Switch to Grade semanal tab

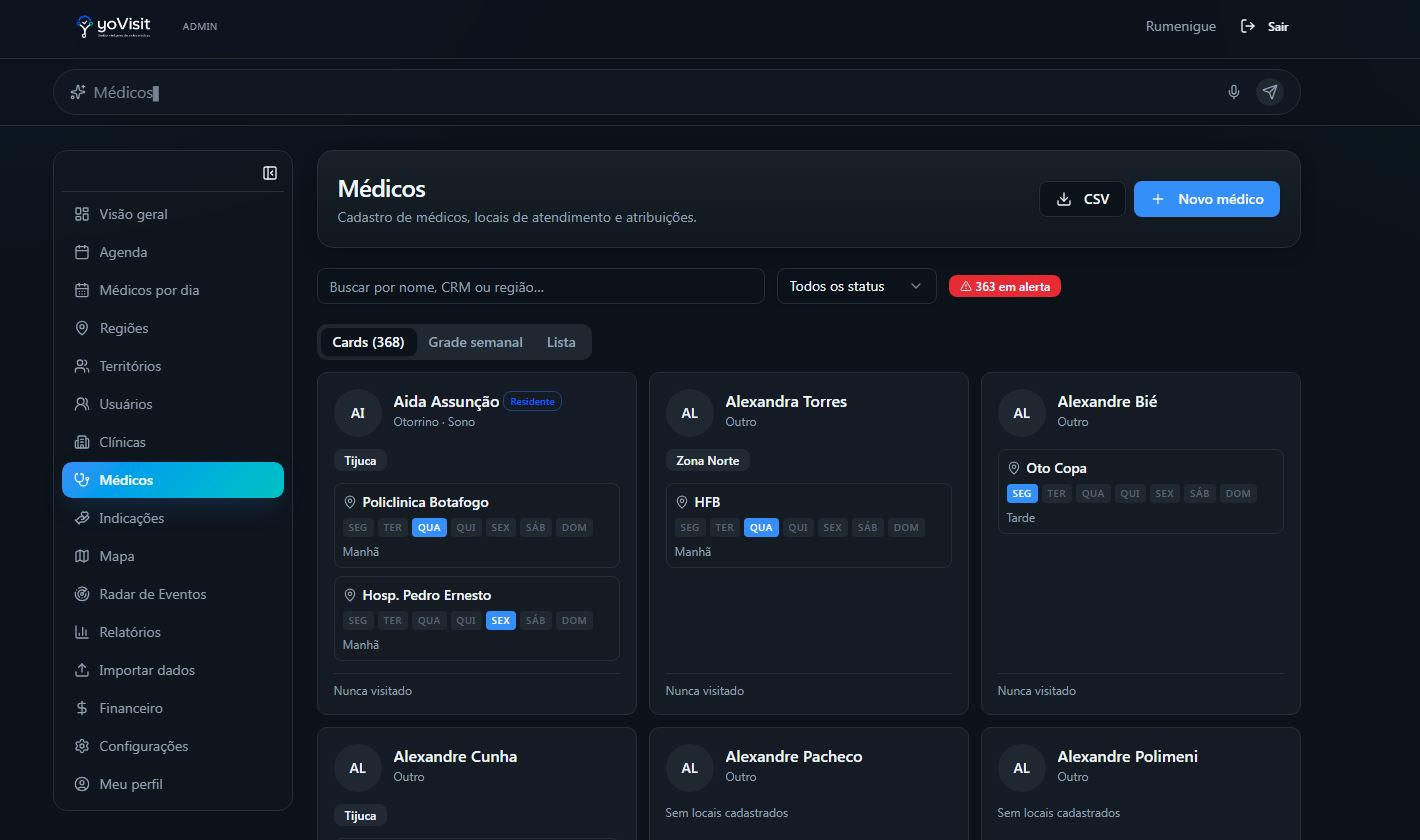click(476, 342)
